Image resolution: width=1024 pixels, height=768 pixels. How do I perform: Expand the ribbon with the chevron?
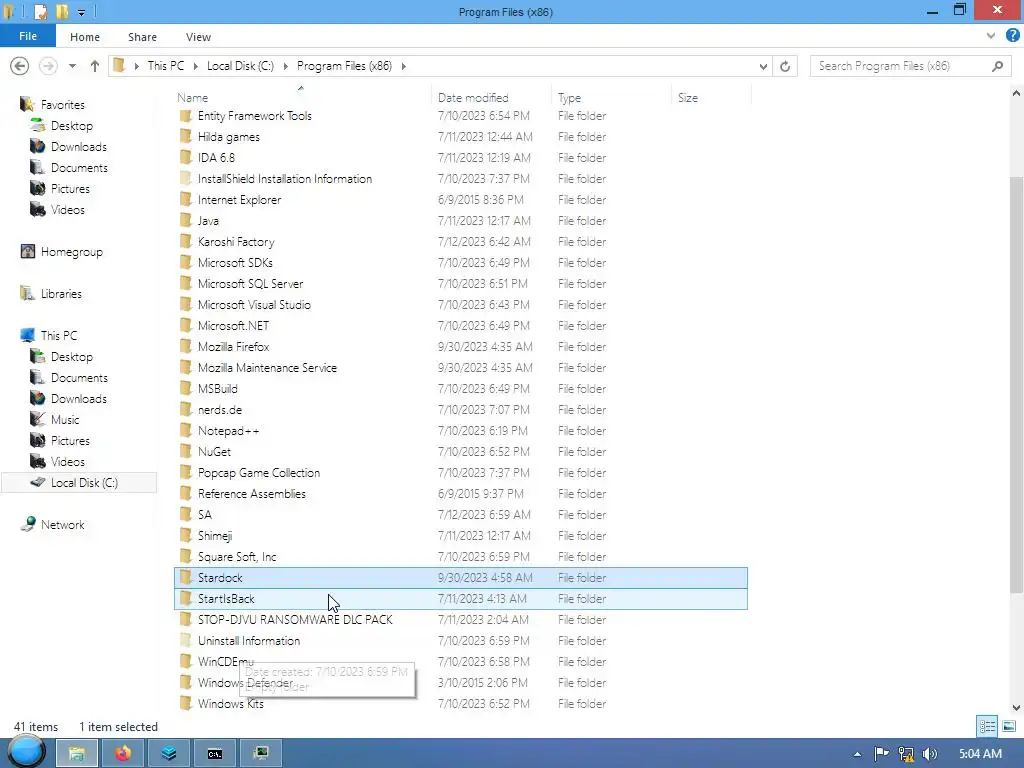click(x=991, y=36)
